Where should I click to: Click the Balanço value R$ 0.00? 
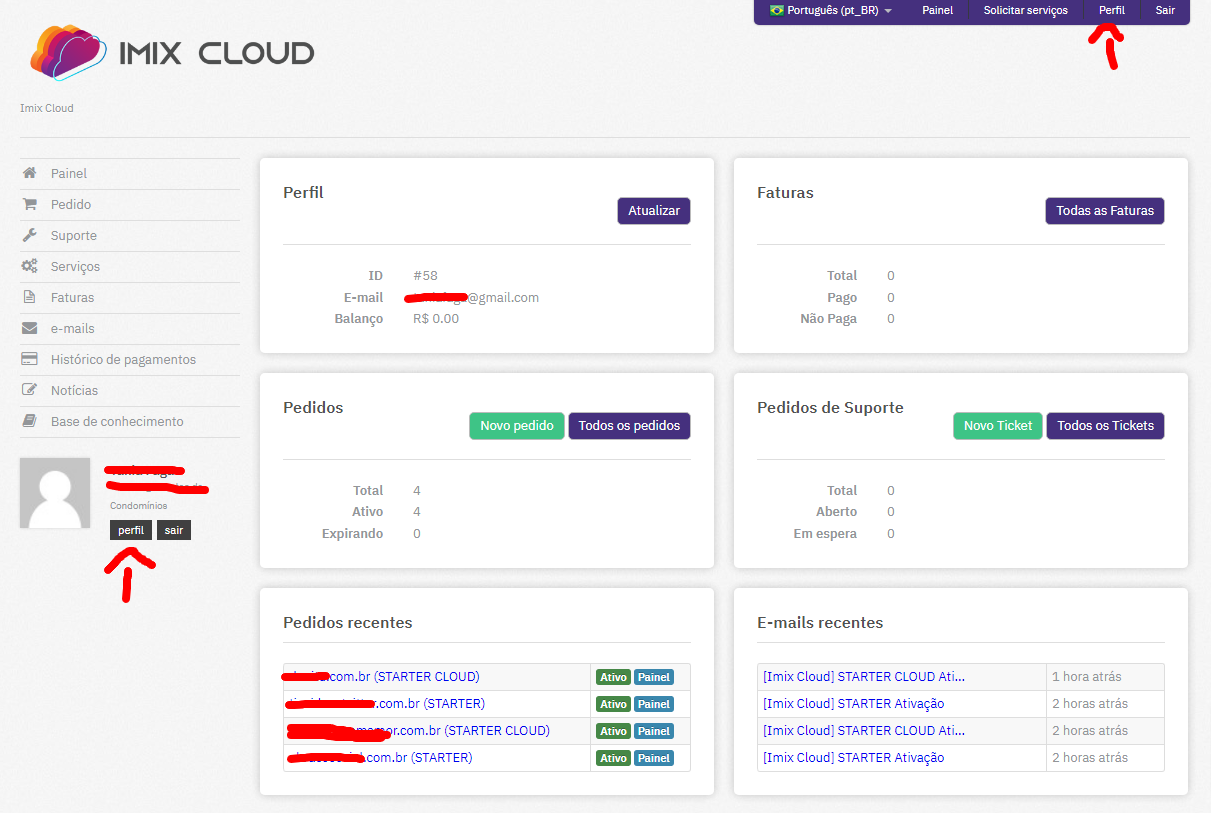click(436, 319)
